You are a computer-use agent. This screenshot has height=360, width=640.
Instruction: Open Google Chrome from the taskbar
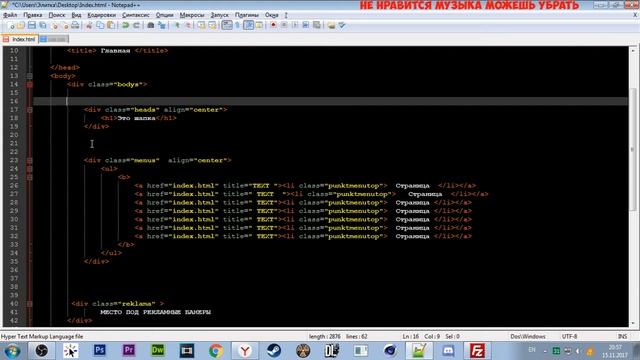coord(216,351)
